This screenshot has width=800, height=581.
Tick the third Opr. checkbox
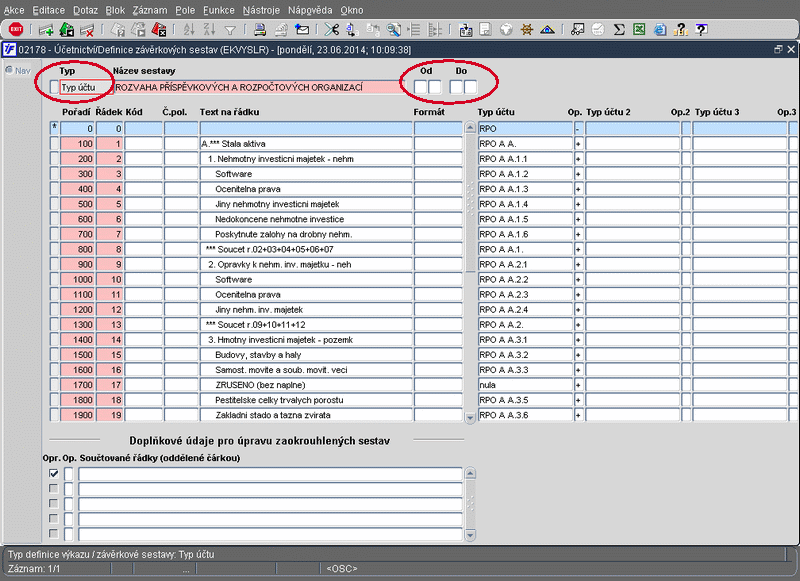[54, 504]
